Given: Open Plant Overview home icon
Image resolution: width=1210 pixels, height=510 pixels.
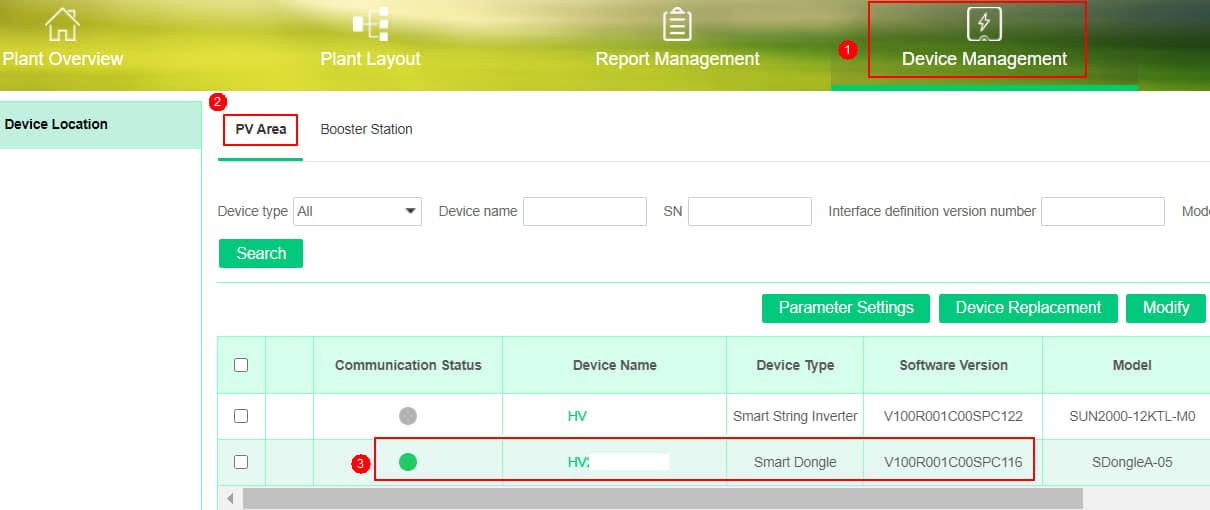Looking at the screenshot, I should pyautogui.click(x=62, y=24).
